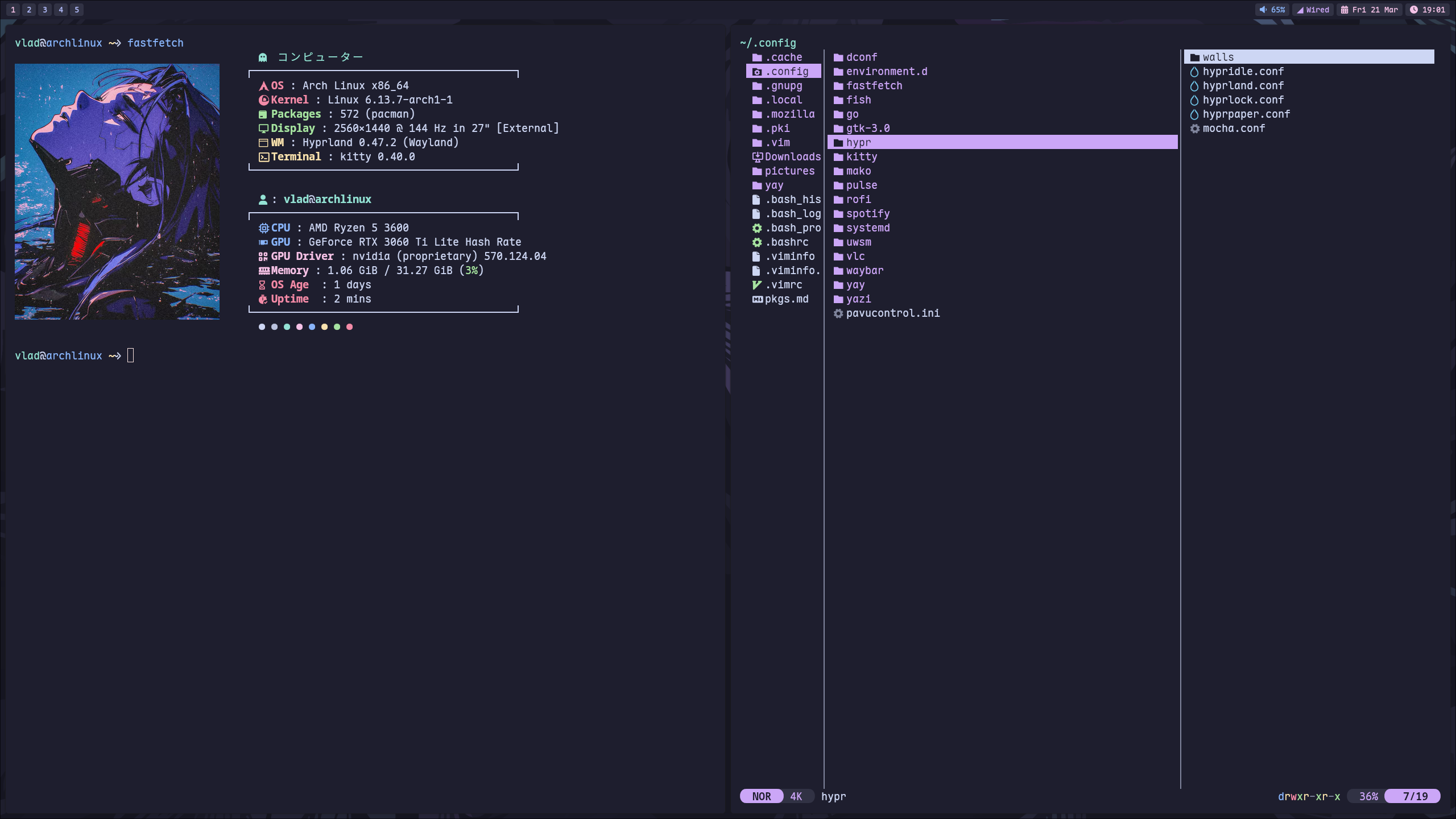The width and height of the screenshot is (1456, 819).
Task: Switch to workspace 5
Action: tap(77, 10)
